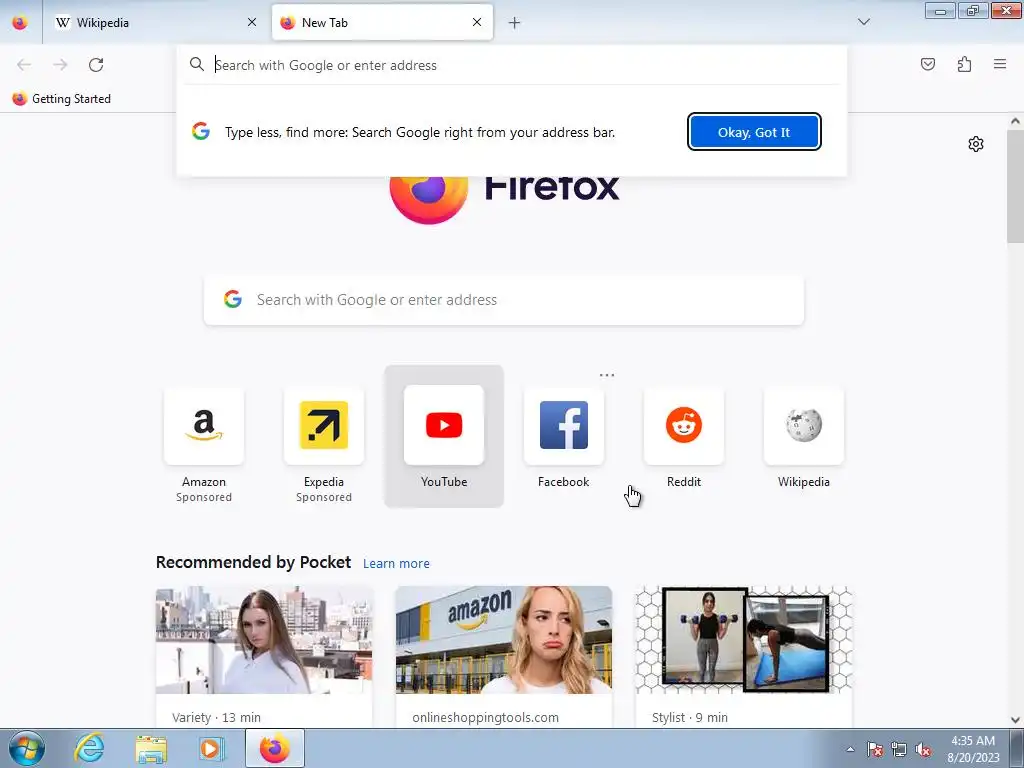The image size is (1024, 768).
Task: Close the New Tab tab
Action: [477, 22]
